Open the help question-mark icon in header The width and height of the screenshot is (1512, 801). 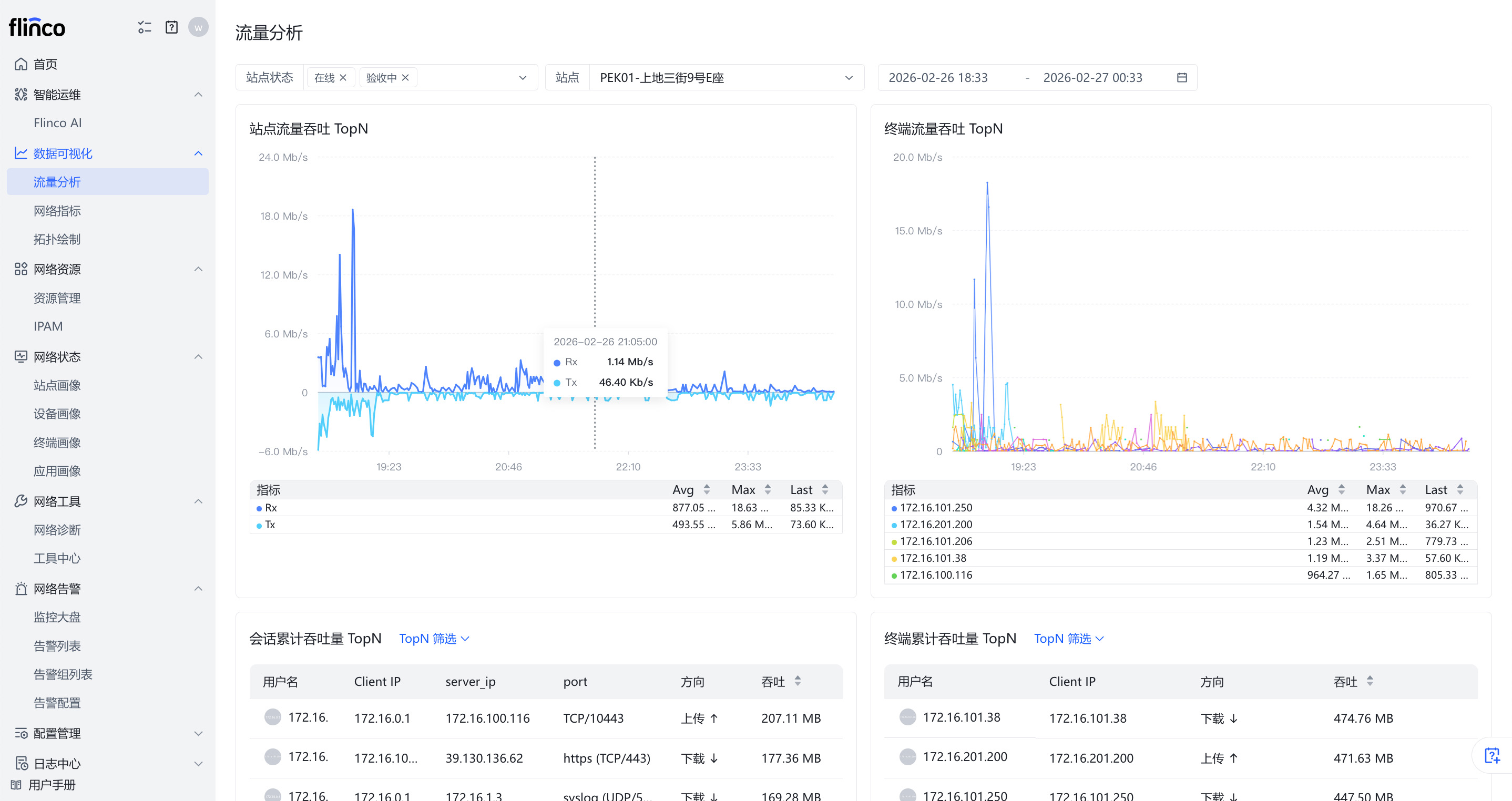click(x=171, y=27)
